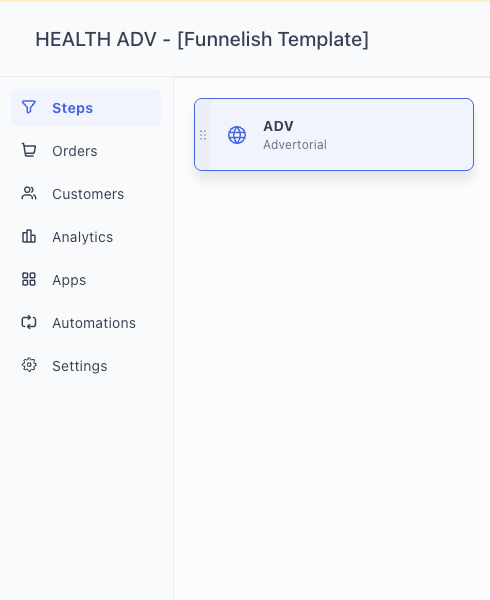Open funnel Settings from sidebar
The width and height of the screenshot is (490, 600).
click(x=86, y=366)
